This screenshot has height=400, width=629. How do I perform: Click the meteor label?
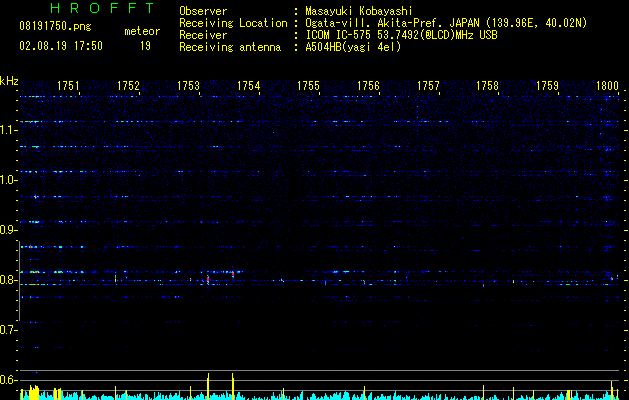[x=142, y=31]
